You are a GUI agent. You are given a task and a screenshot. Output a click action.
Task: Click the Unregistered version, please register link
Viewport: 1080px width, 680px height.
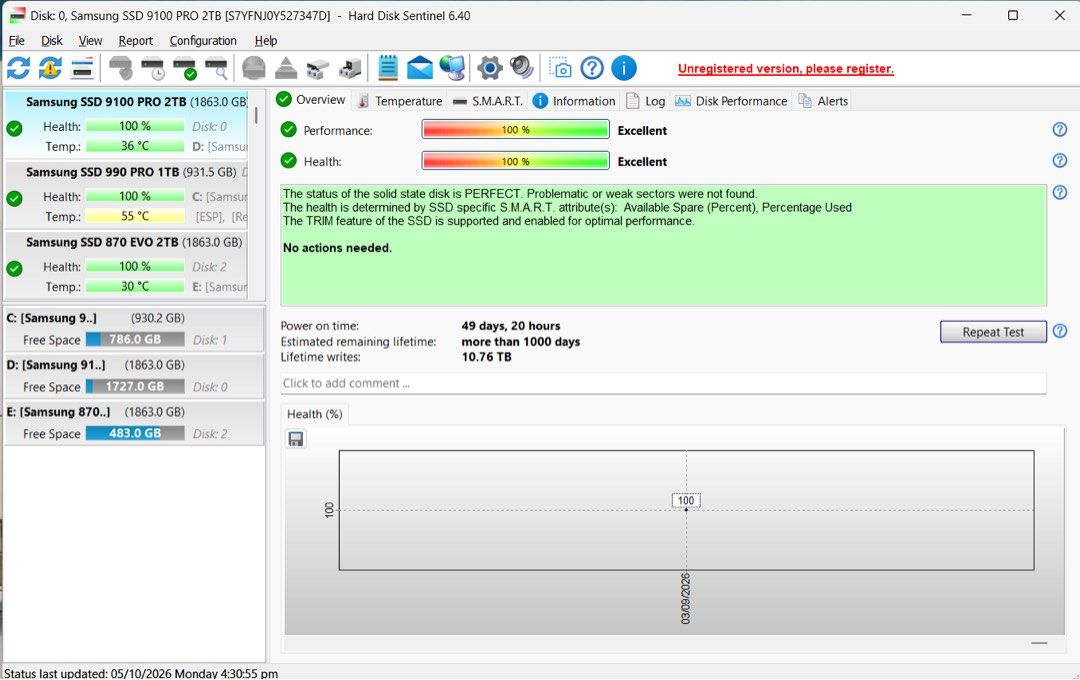pos(786,68)
